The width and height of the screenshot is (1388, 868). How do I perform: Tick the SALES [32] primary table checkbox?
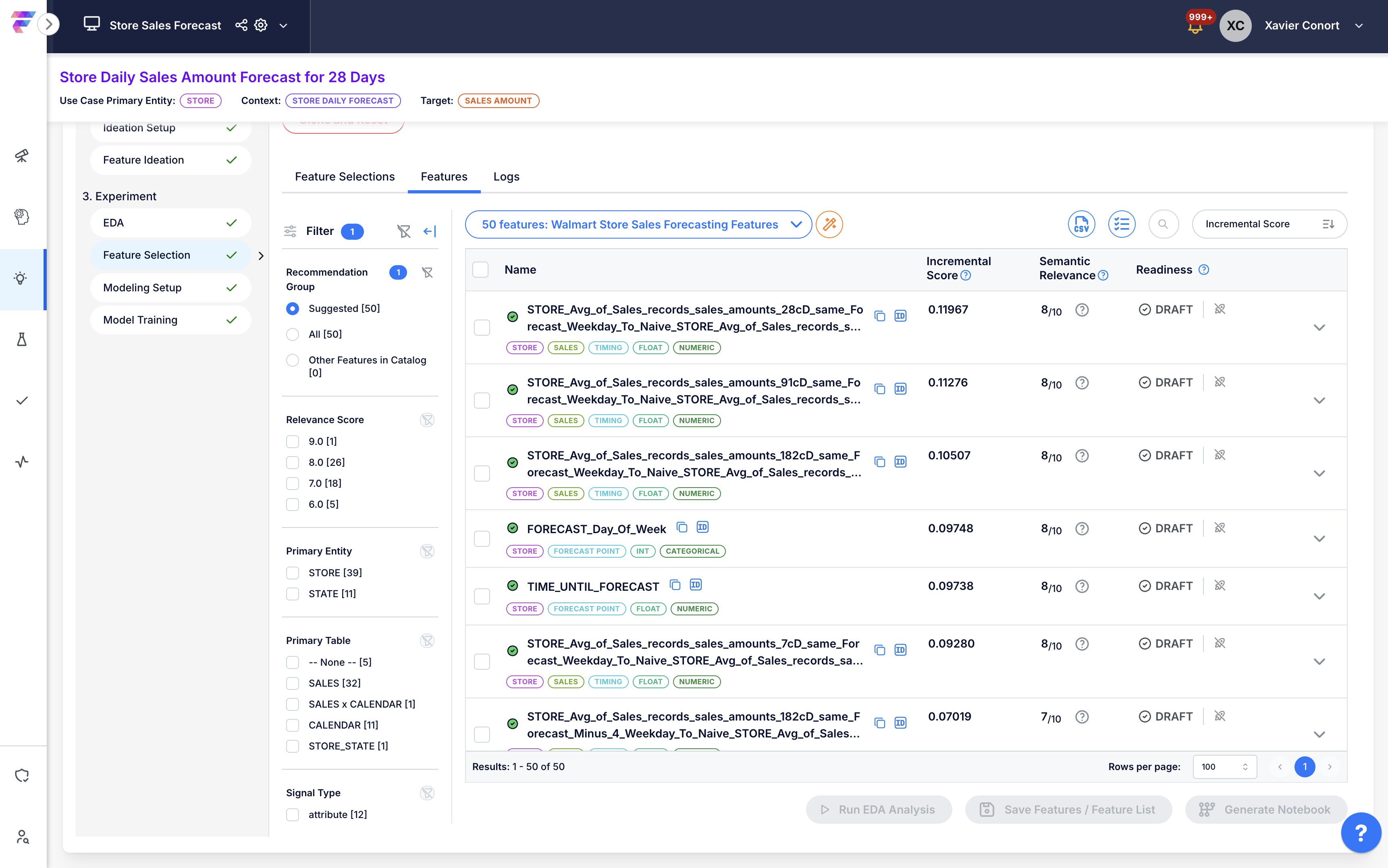[x=293, y=683]
